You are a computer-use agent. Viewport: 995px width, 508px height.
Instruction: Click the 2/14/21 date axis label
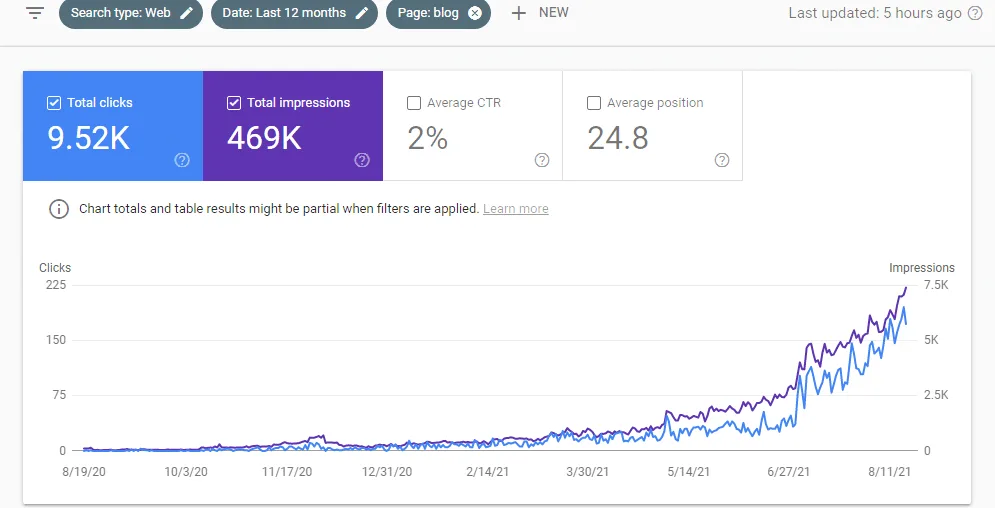pyautogui.click(x=487, y=472)
